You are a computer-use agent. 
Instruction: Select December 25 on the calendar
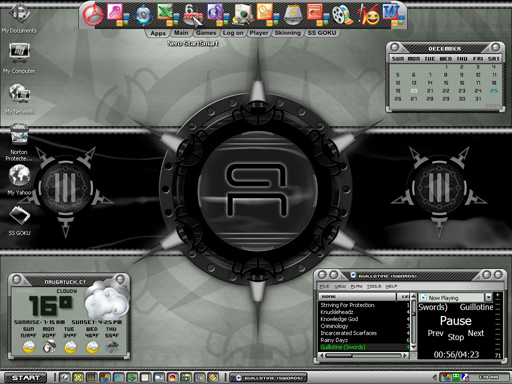point(494,91)
